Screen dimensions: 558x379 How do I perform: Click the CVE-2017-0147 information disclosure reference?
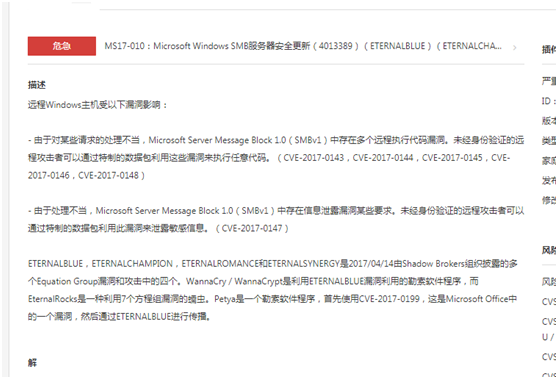(x=252, y=228)
